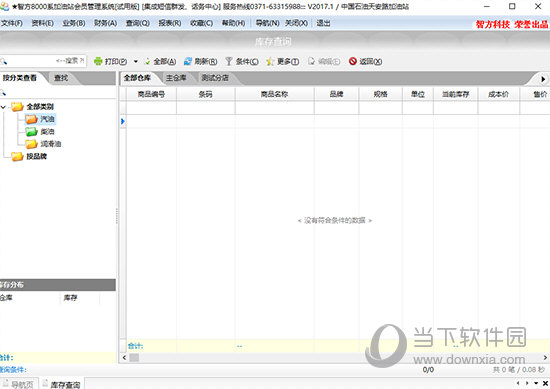Click 导航(N) in the menu bar
550x389 pixels.
pos(267,23)
